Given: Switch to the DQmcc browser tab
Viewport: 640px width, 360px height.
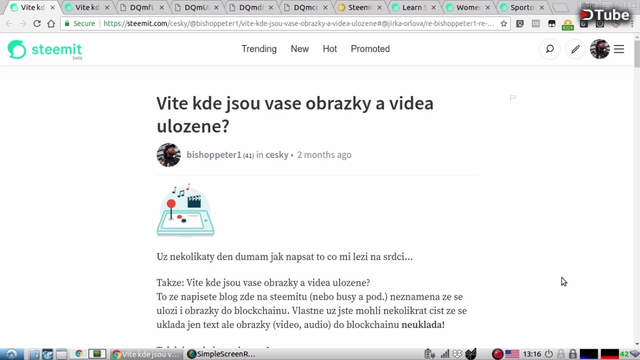Looking at the screenshot, I should [305, 7].
